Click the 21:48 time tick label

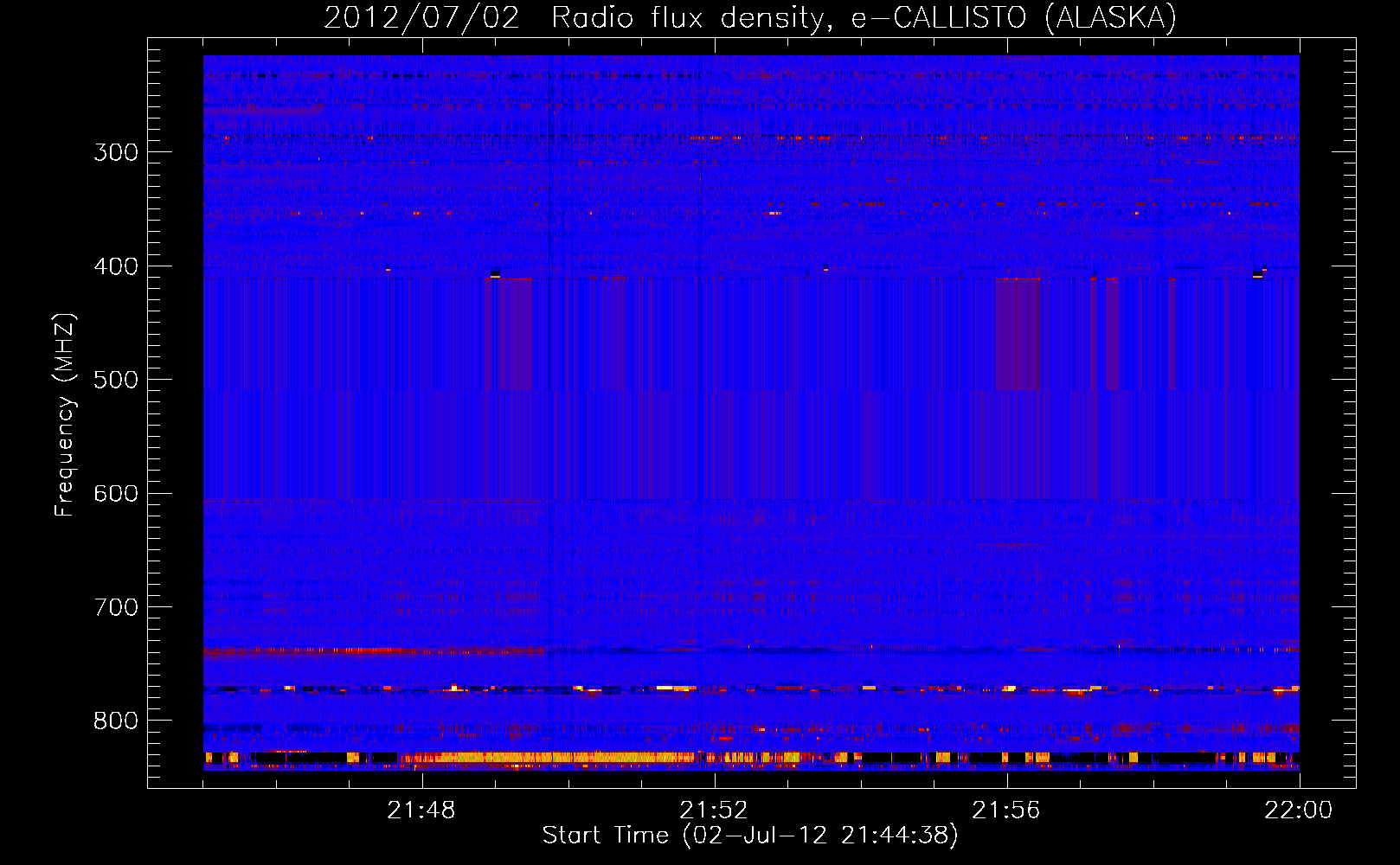pos(421,811)
